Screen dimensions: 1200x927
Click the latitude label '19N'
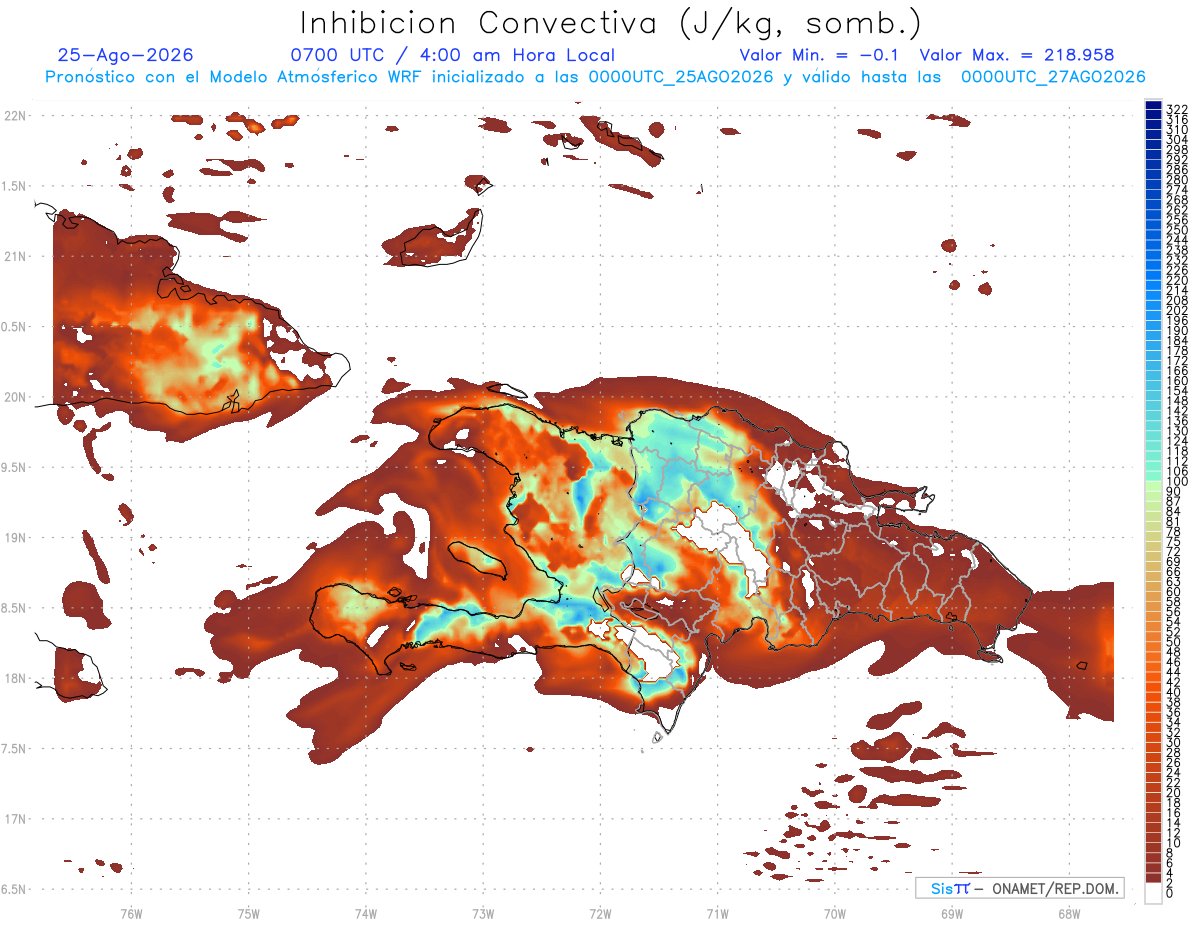[15, 538]
